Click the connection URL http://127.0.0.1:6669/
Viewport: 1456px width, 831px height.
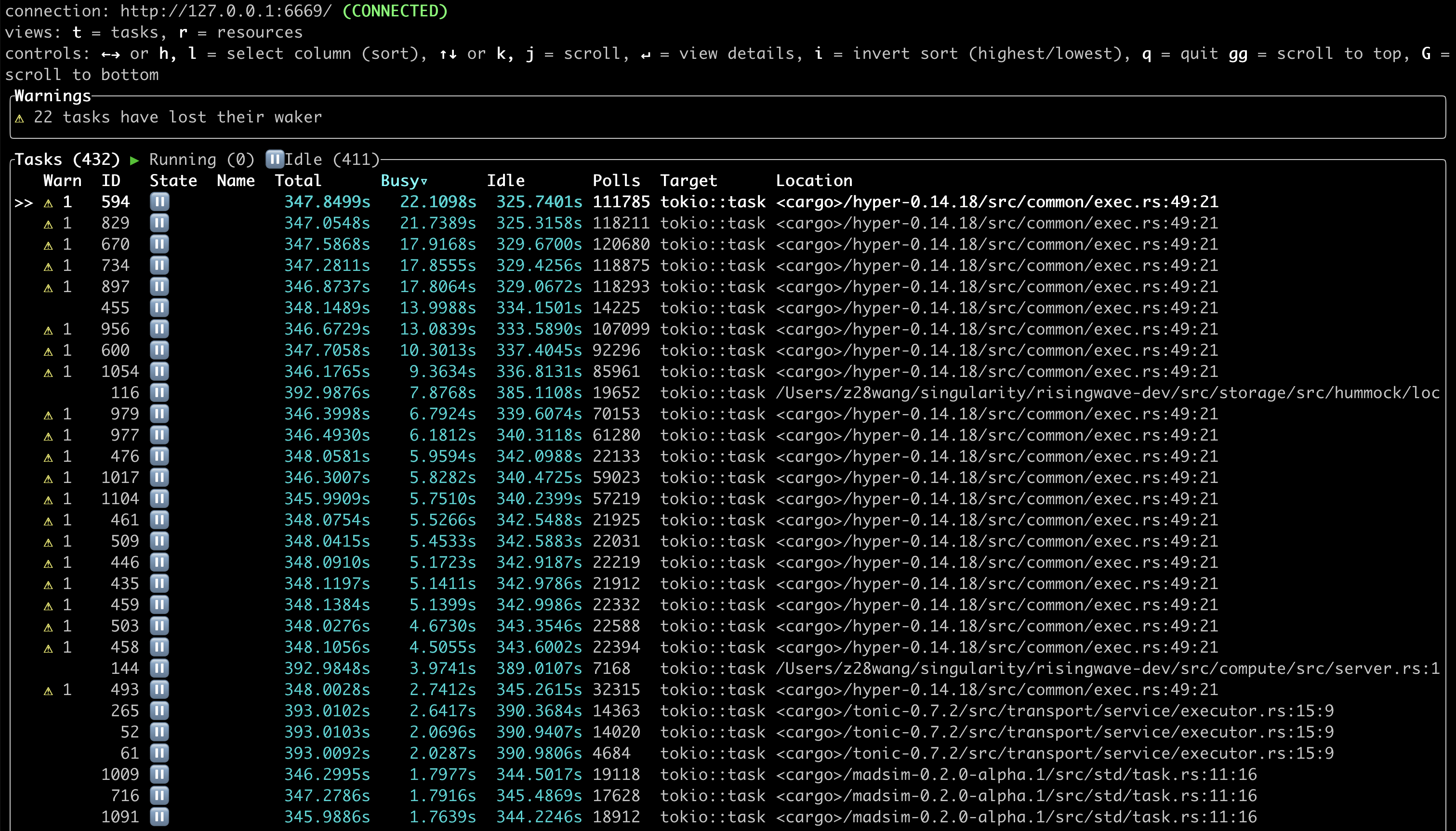tap(226, 11)
